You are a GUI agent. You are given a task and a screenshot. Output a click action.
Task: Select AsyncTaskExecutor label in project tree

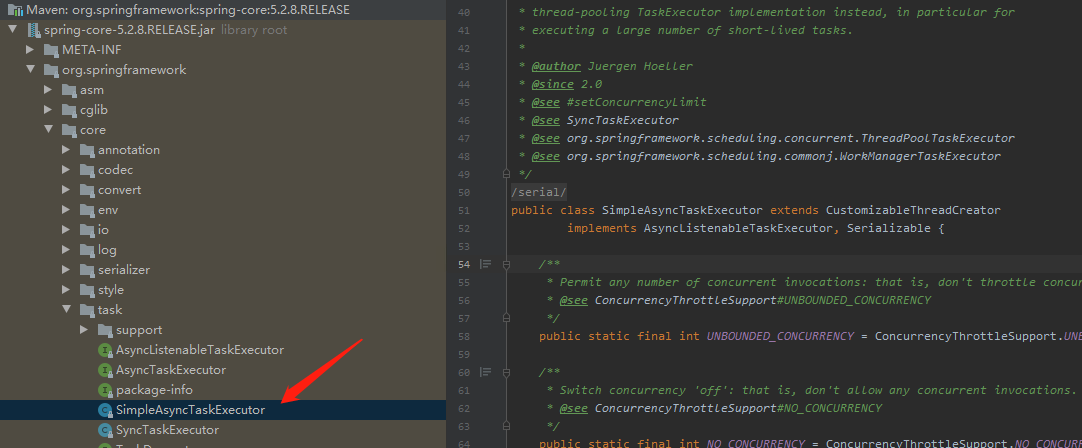coord(170,370)
